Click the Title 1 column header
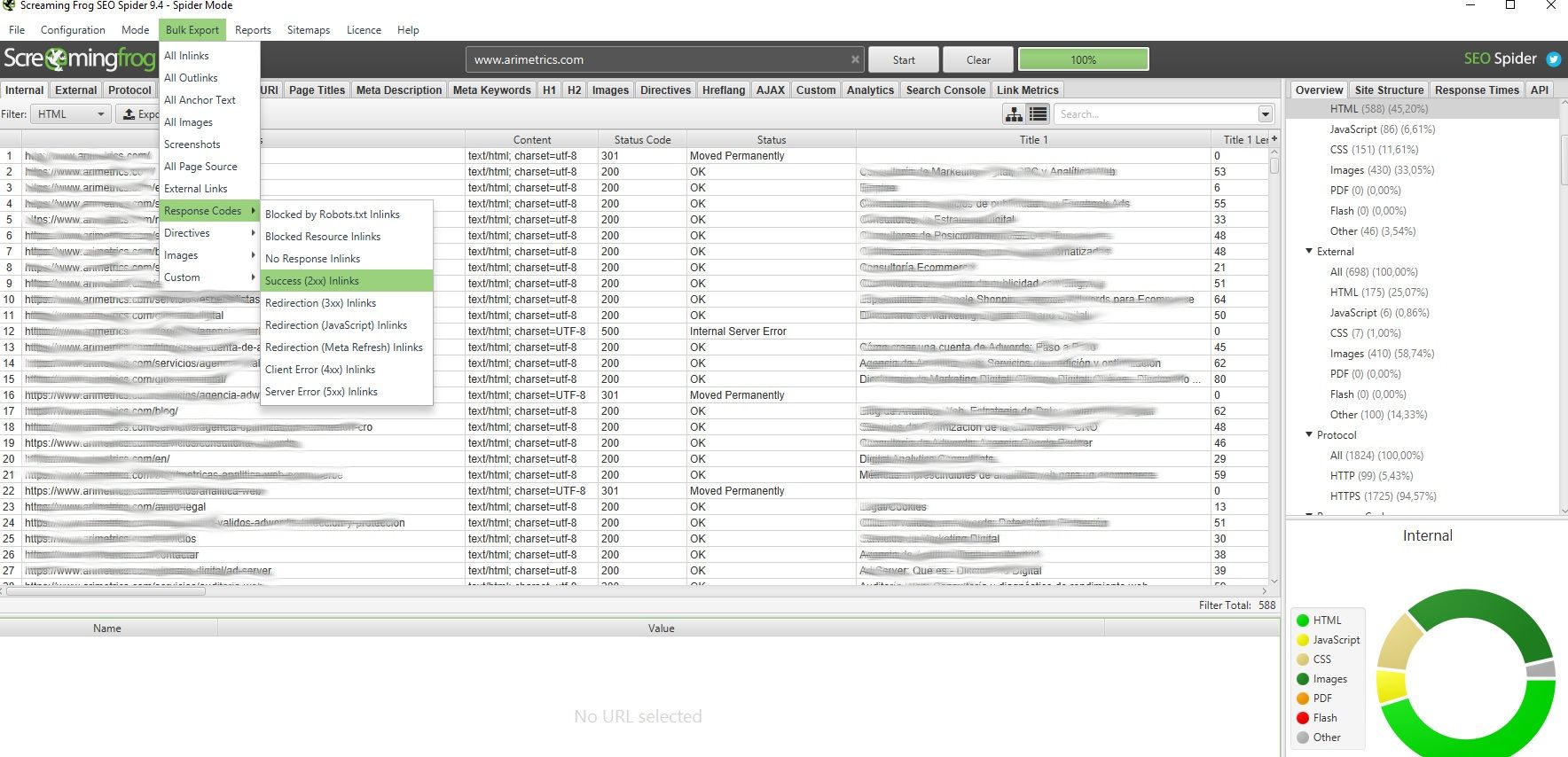The image size is (1568, 757). click(1033, 139)
